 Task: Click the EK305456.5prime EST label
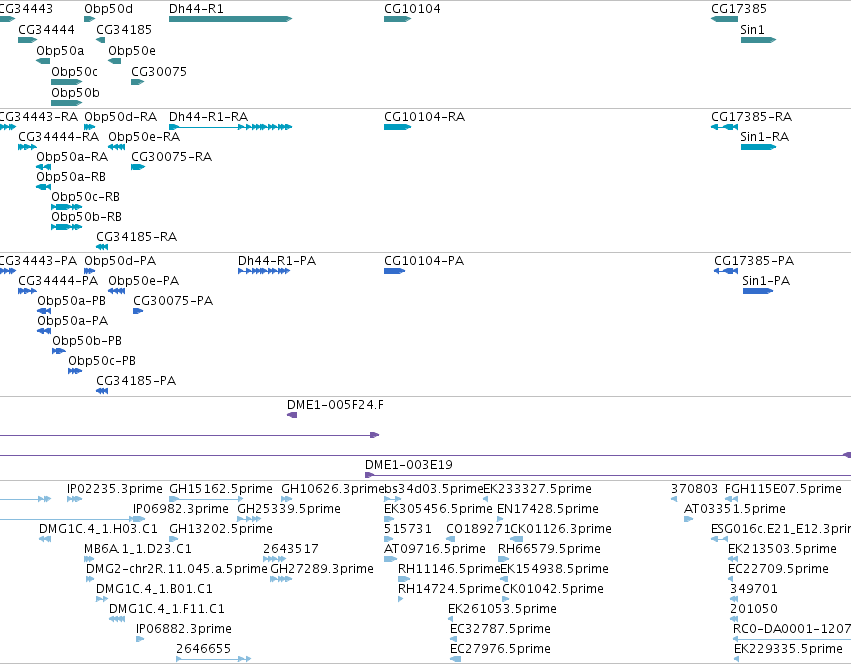(x=438, y=509)
